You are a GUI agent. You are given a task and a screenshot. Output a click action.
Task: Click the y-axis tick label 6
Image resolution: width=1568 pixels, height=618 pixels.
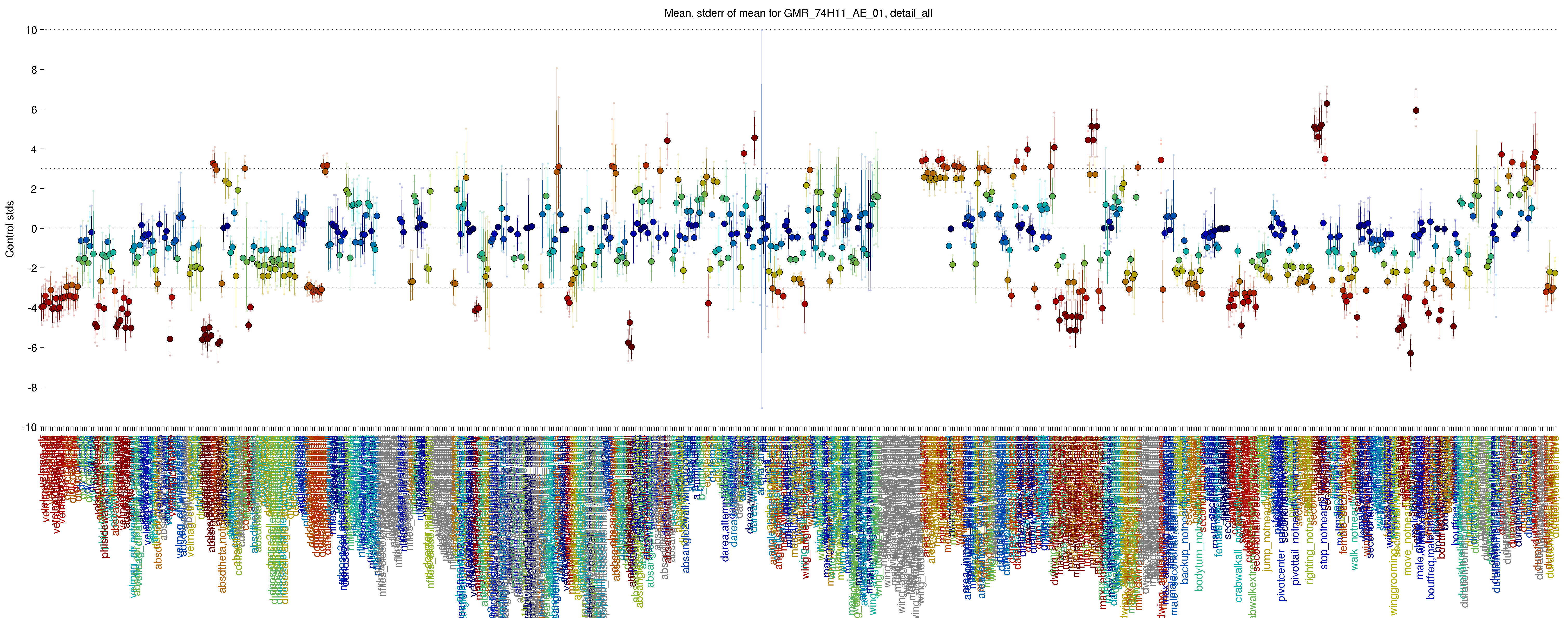34,109
